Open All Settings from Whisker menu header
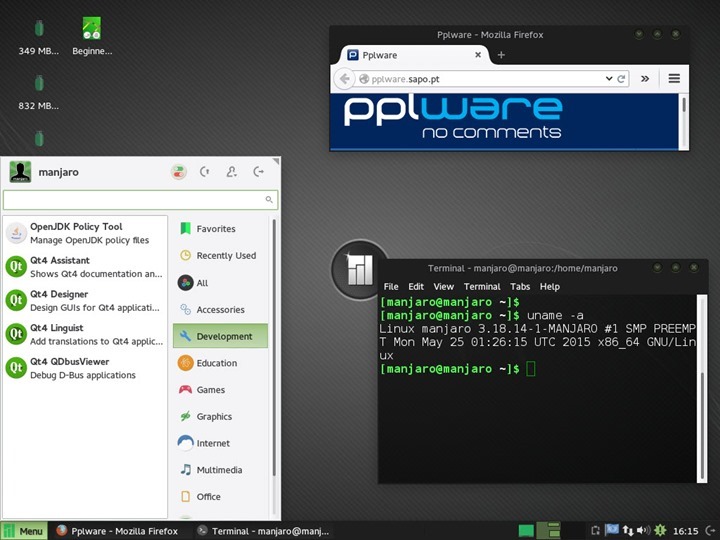 (179, 172)
